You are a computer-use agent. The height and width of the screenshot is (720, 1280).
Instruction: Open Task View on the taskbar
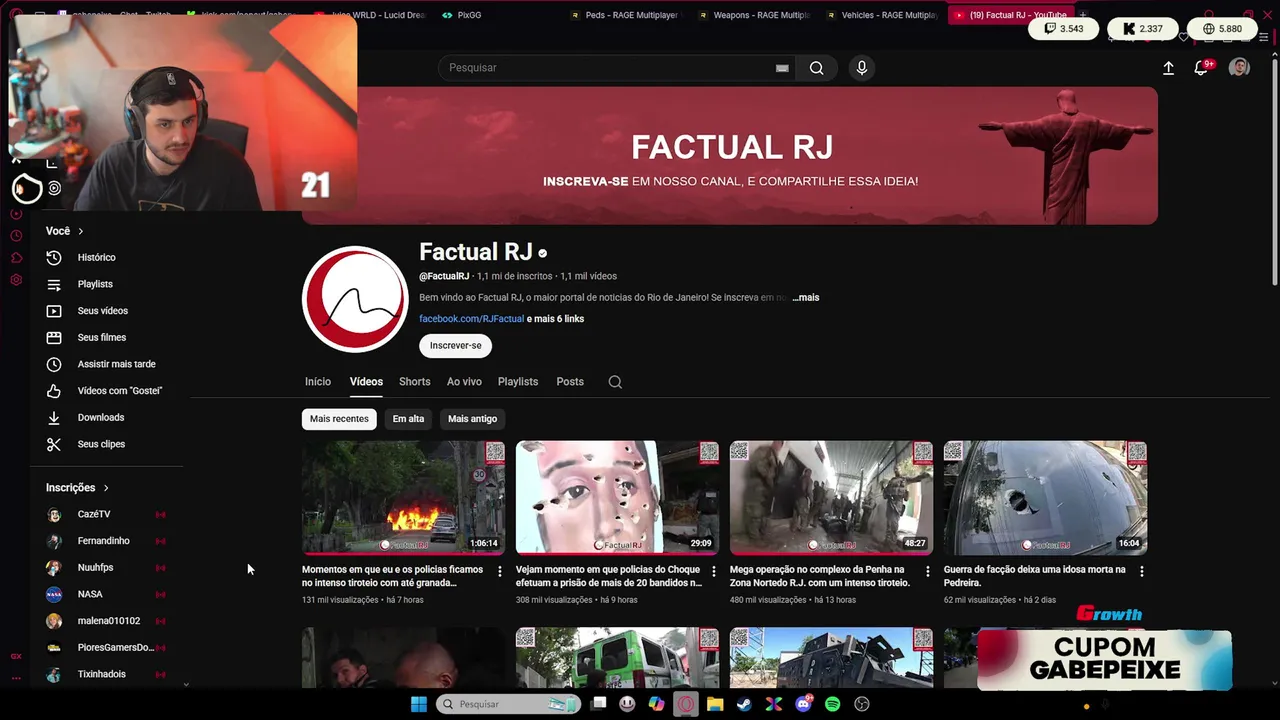(599, 704)
